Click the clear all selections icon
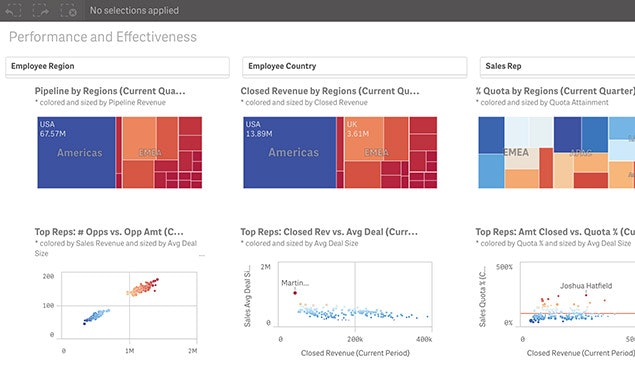This screenshot has height=375, width=635. pos(68,10)
